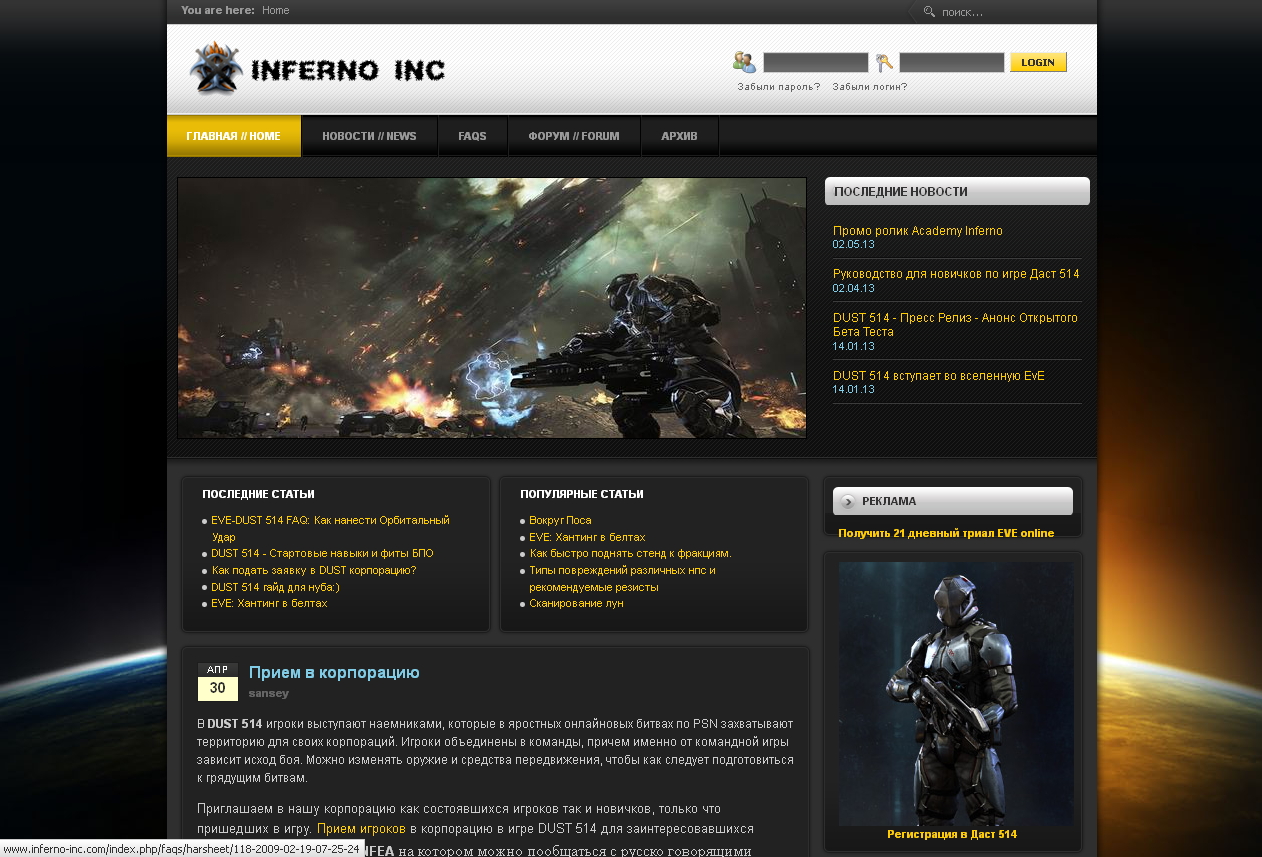Click the armored soldier advertisement image
Image resolution: width=1262 pixels, height=857 pixels.
[x=956, y=693]
